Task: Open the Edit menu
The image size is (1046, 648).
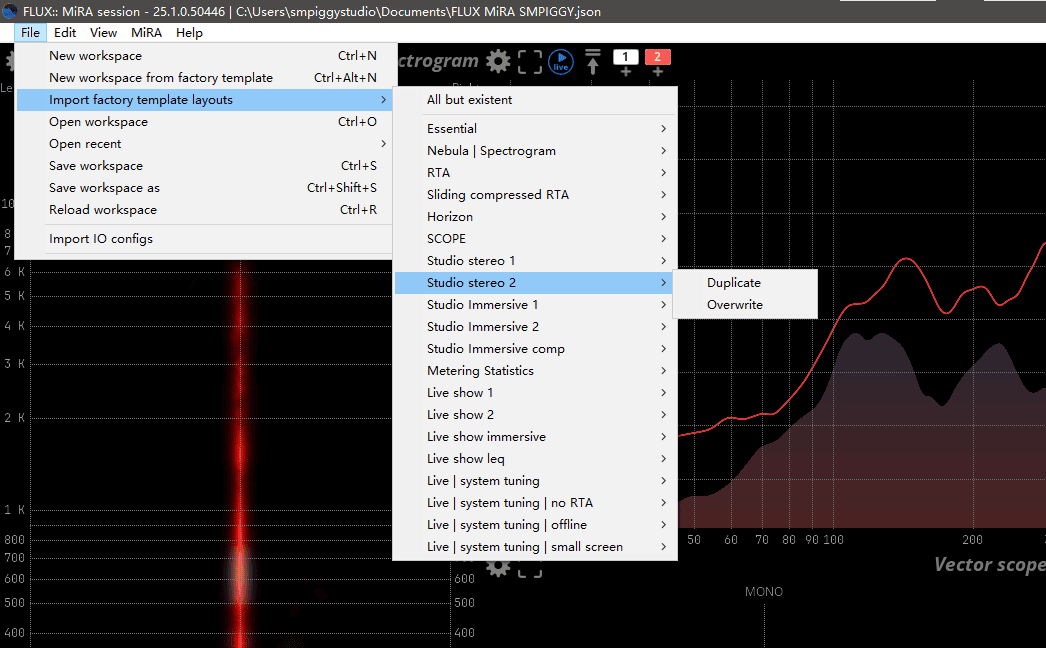Action: (65, 33)
